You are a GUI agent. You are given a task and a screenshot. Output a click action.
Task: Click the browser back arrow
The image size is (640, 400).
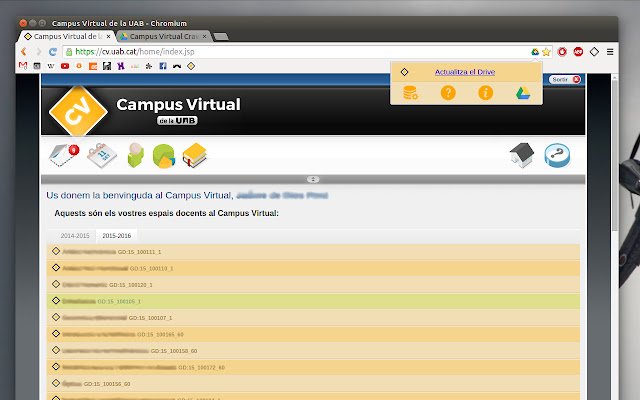24,52
